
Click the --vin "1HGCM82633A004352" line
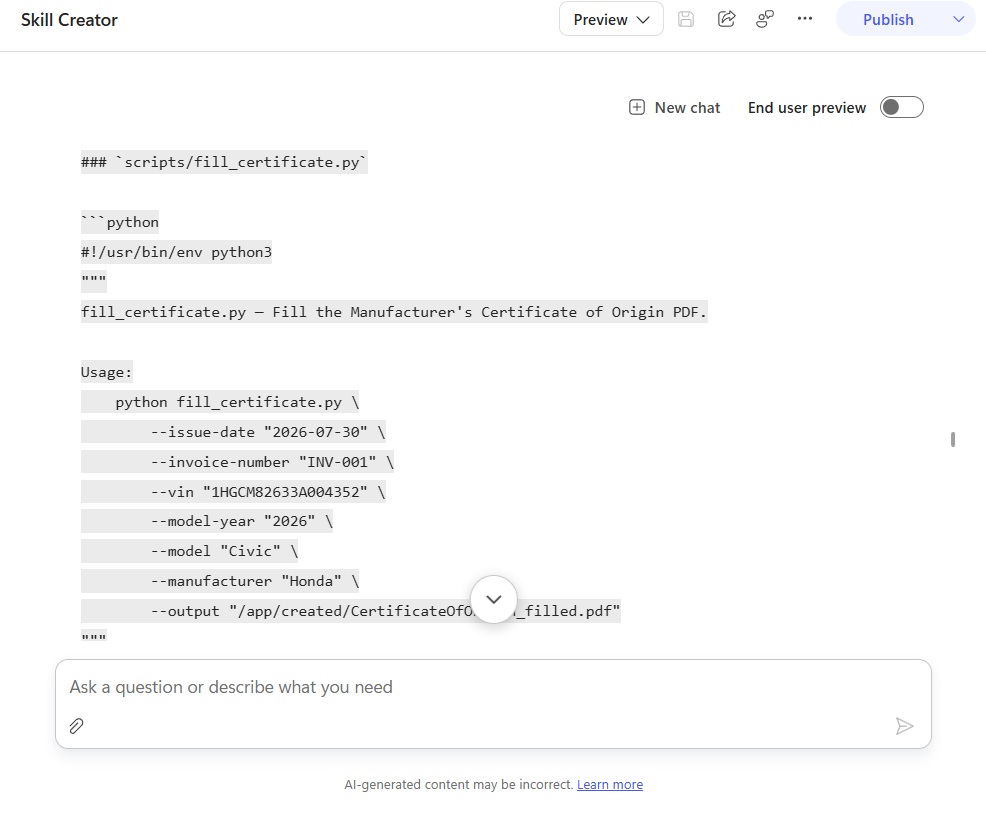tap(233, 492)
